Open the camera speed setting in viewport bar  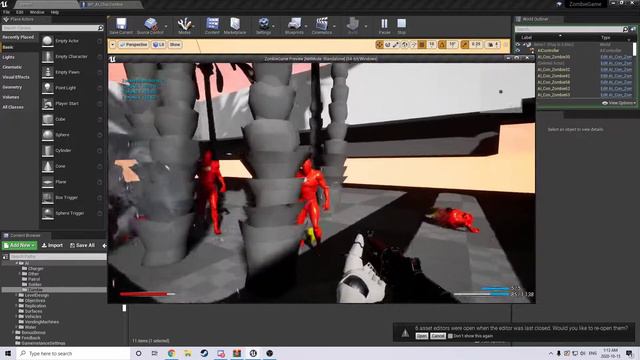pos(493,44)
